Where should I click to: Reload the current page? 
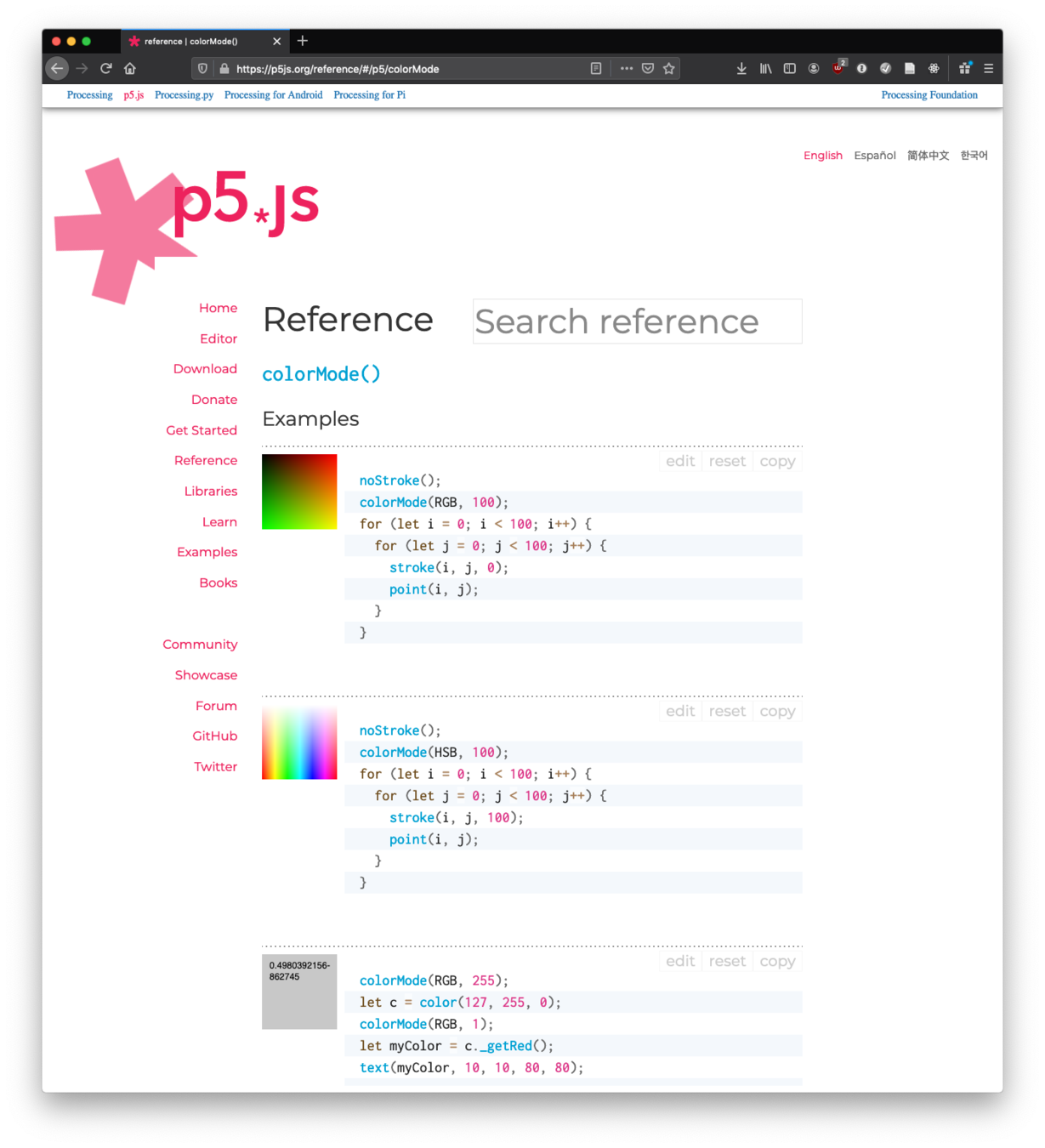(x=106, y=69)
